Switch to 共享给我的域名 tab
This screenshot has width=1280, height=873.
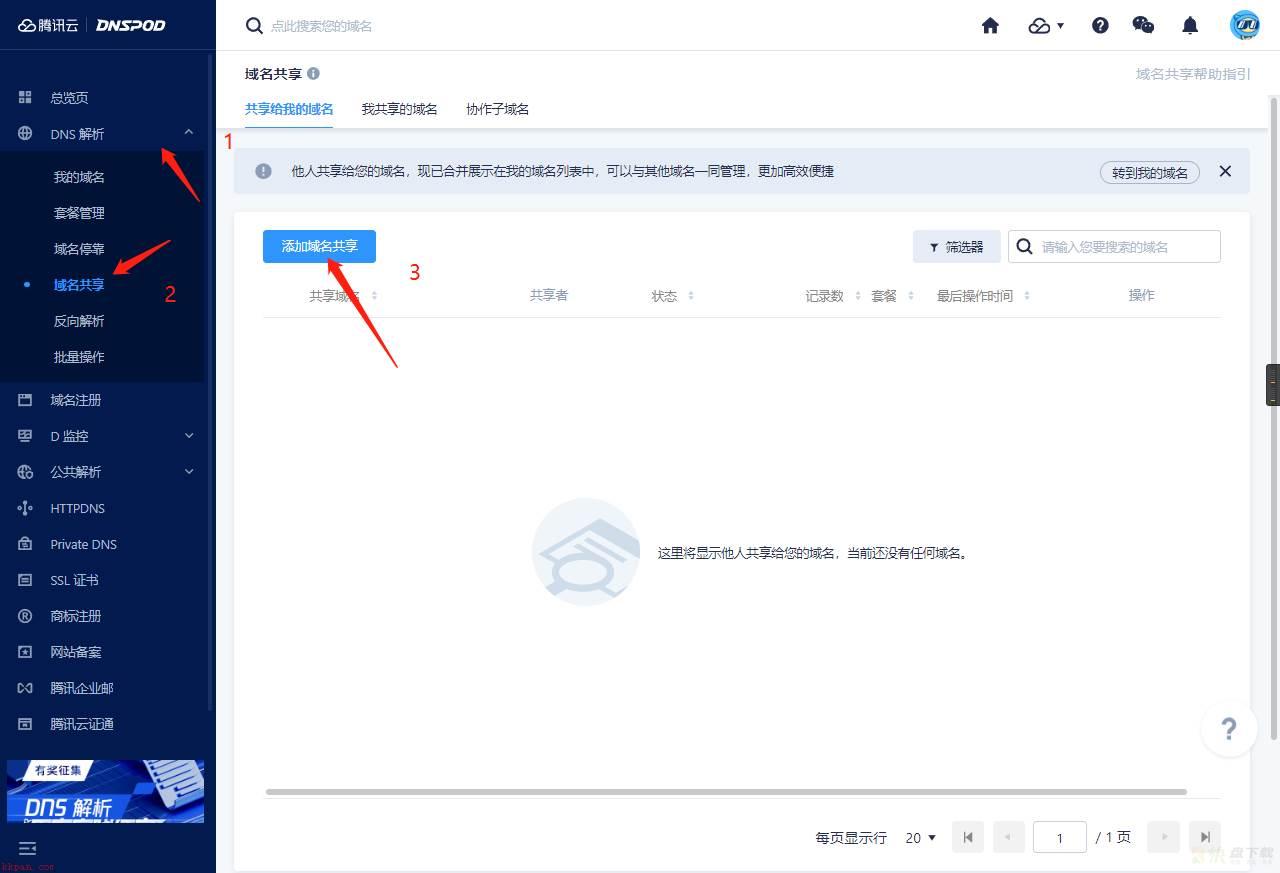pyautogui.click(x=289, y=109)
